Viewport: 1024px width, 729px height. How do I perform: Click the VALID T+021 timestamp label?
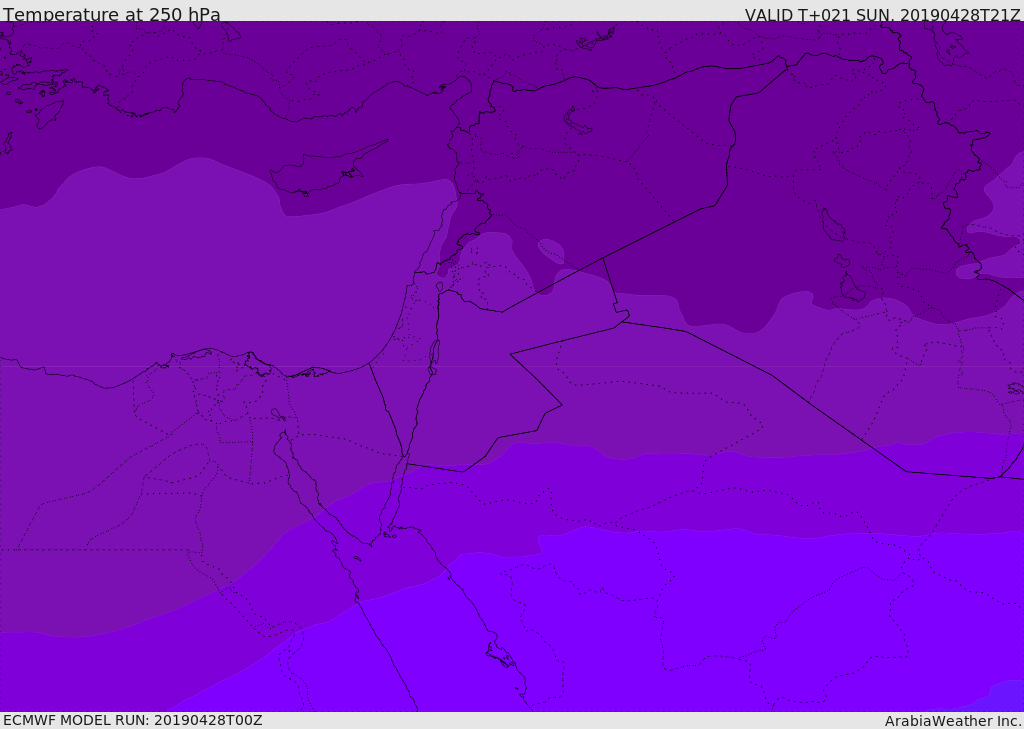(x=882, y=15)
